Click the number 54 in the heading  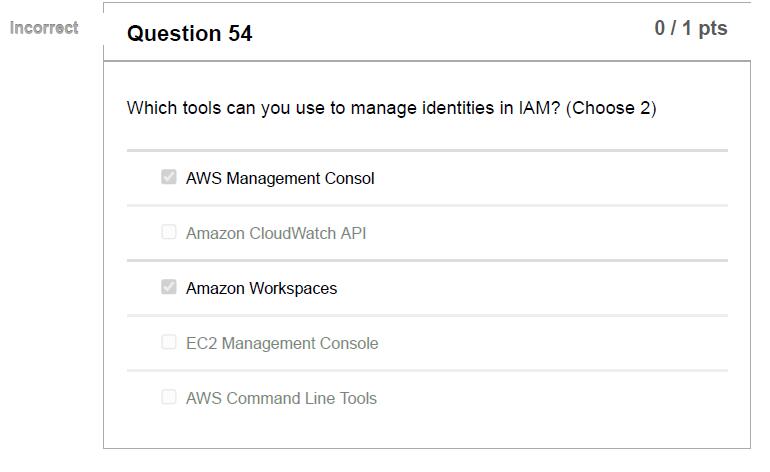coord(240,34)
